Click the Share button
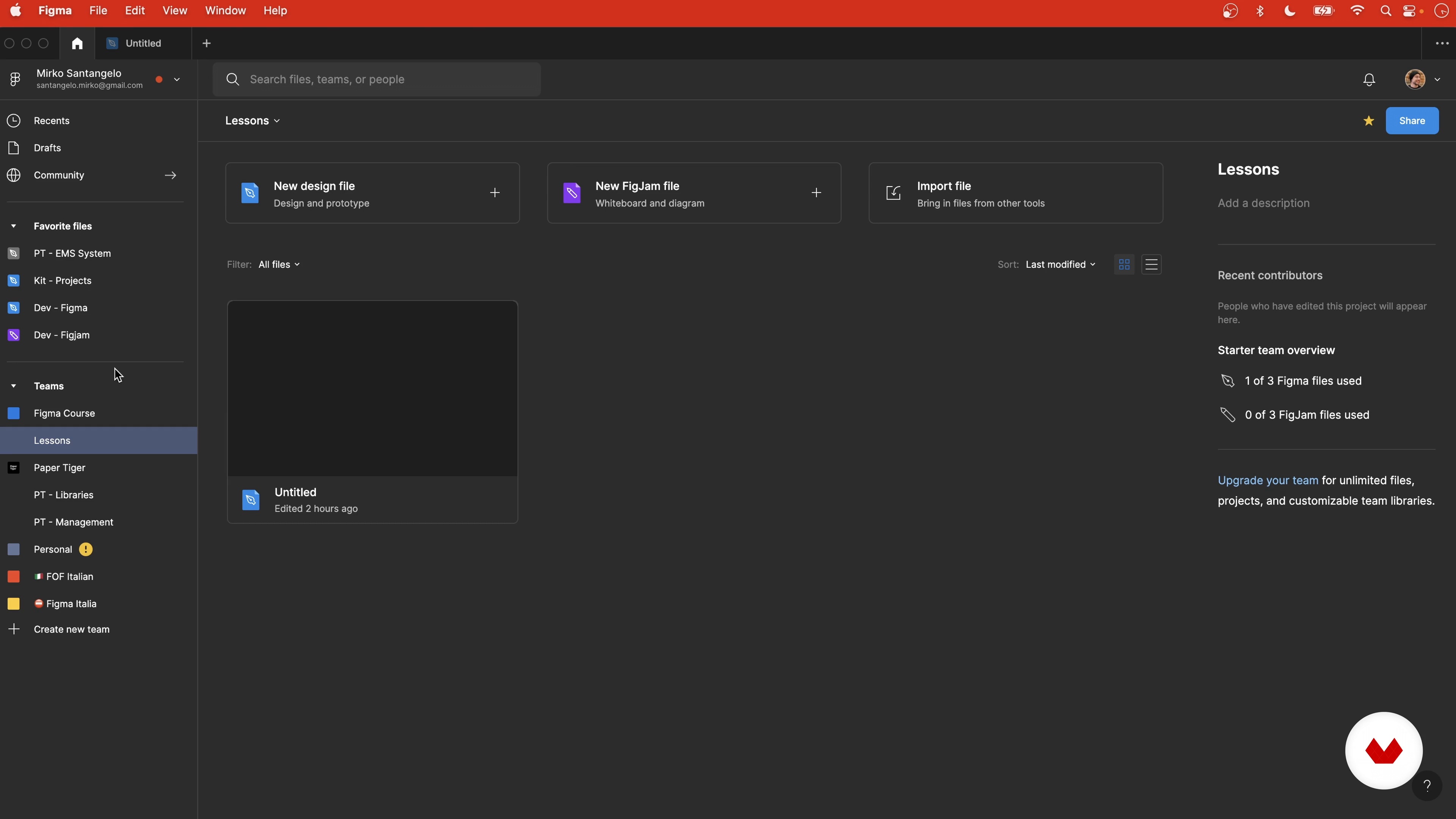The image size is (1456, 819). [1412, 121]
